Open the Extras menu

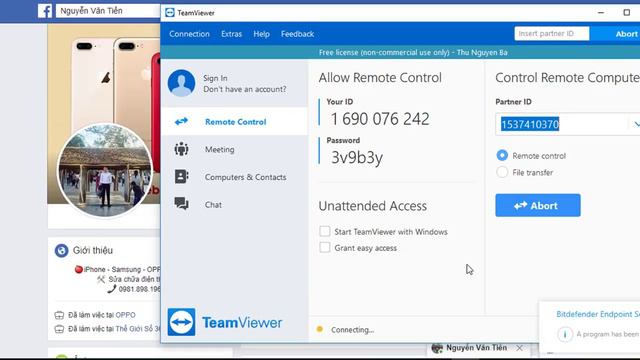click(231, 34)
